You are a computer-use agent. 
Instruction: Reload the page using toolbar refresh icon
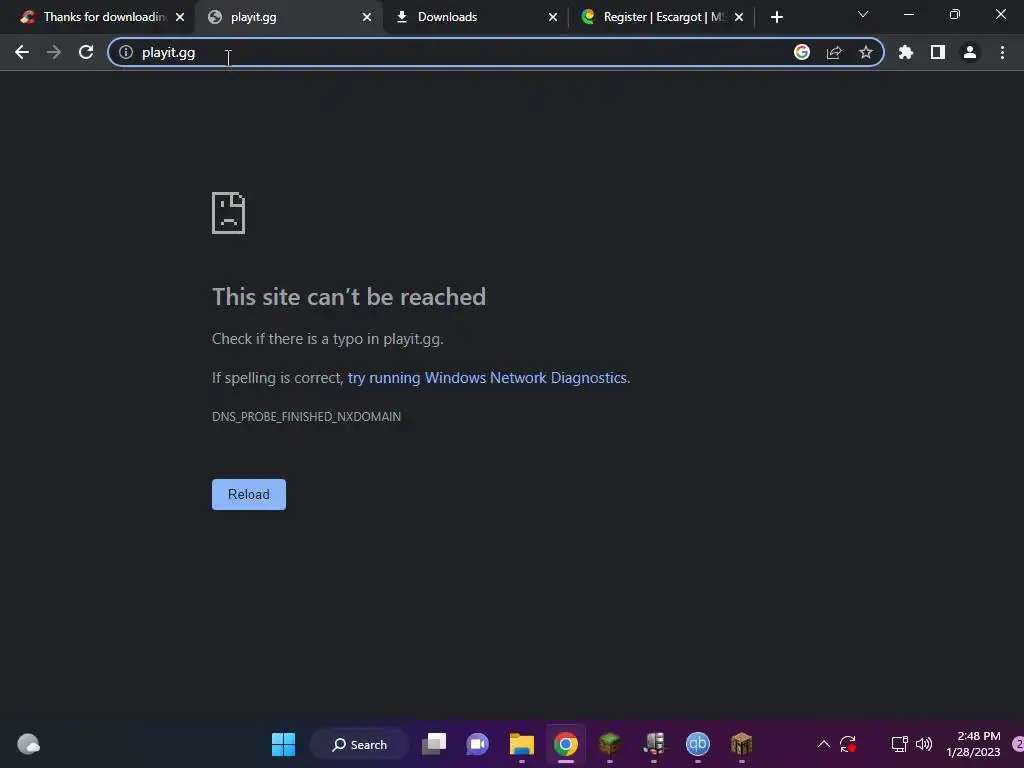(86, 52)
